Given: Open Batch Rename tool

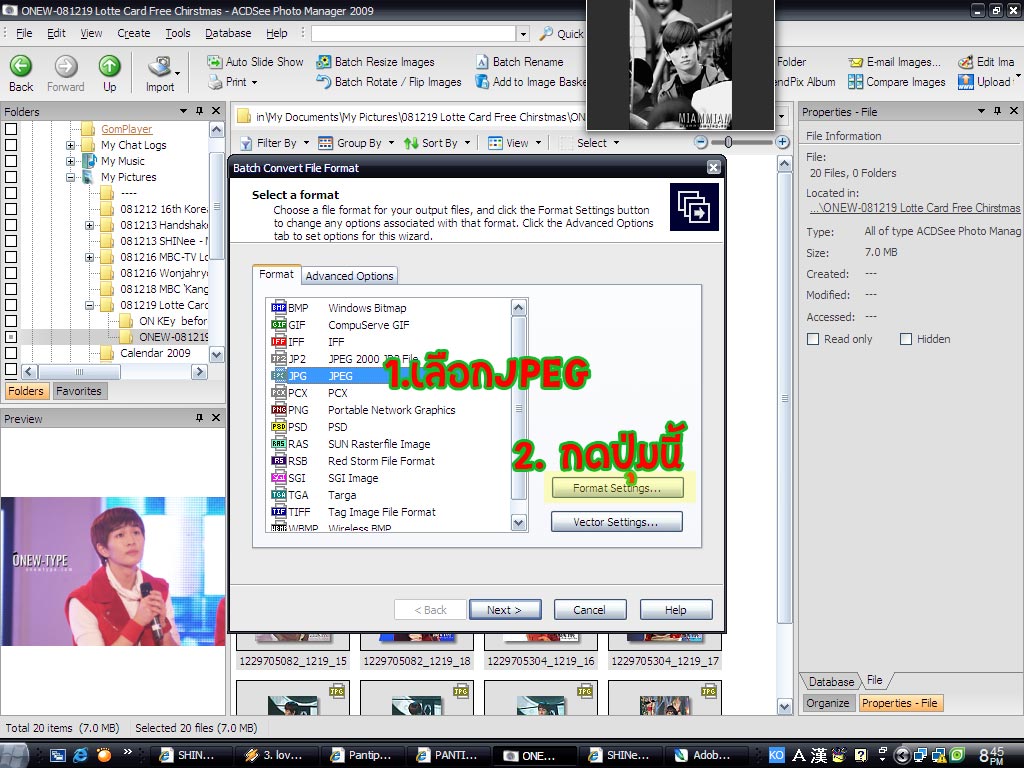Looking at the screenshot, I should tap(519, 61).
